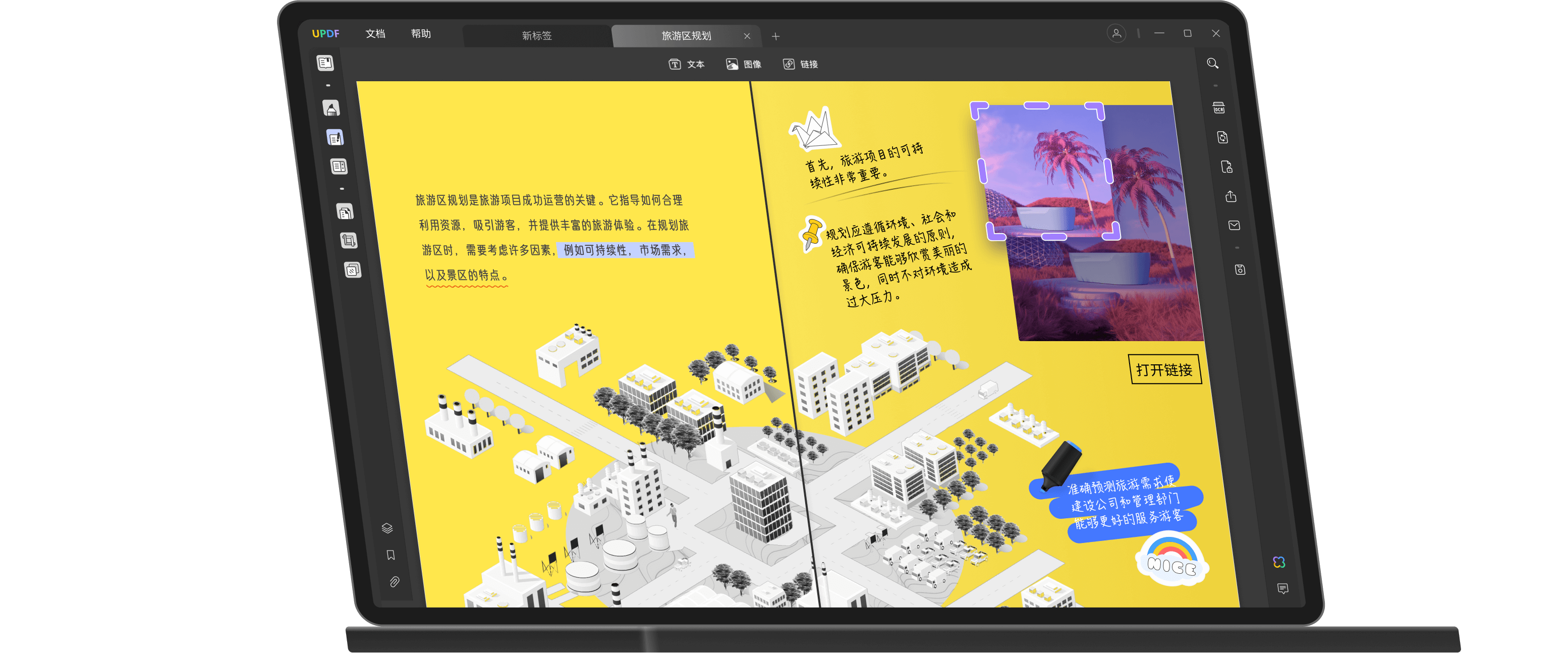The width and height of the screenshot is (1568, 653).
Task: Select the 文本 text edit tool
Action: (x=687, y=65)
